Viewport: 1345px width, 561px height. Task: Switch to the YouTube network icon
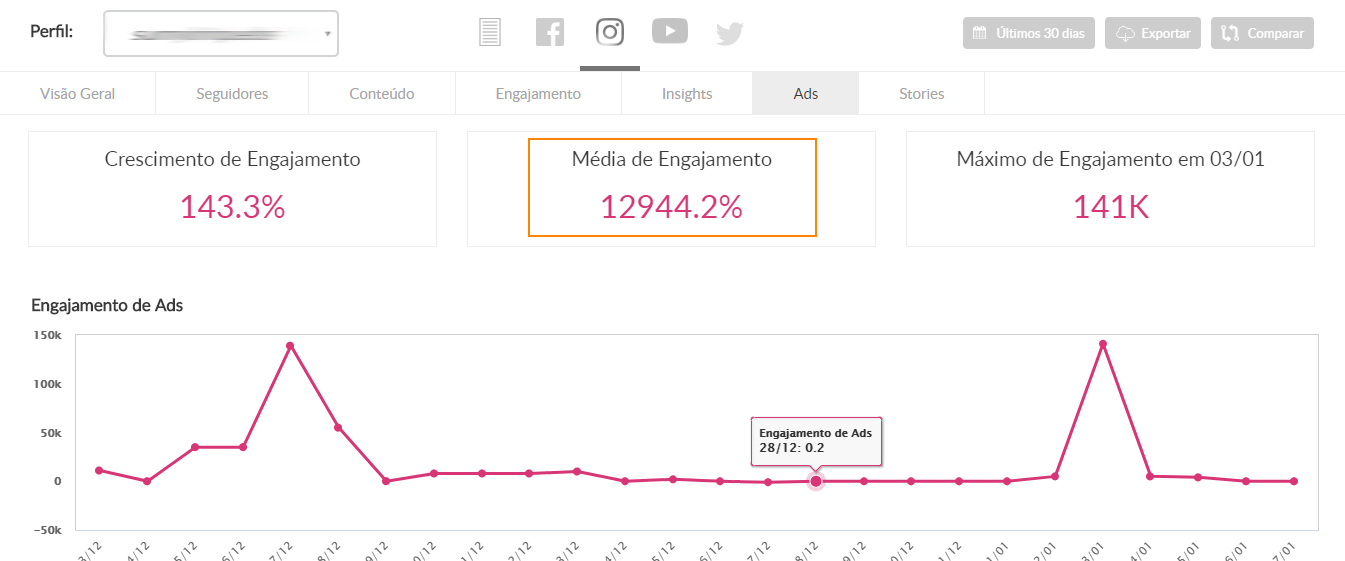pos(670,32)
